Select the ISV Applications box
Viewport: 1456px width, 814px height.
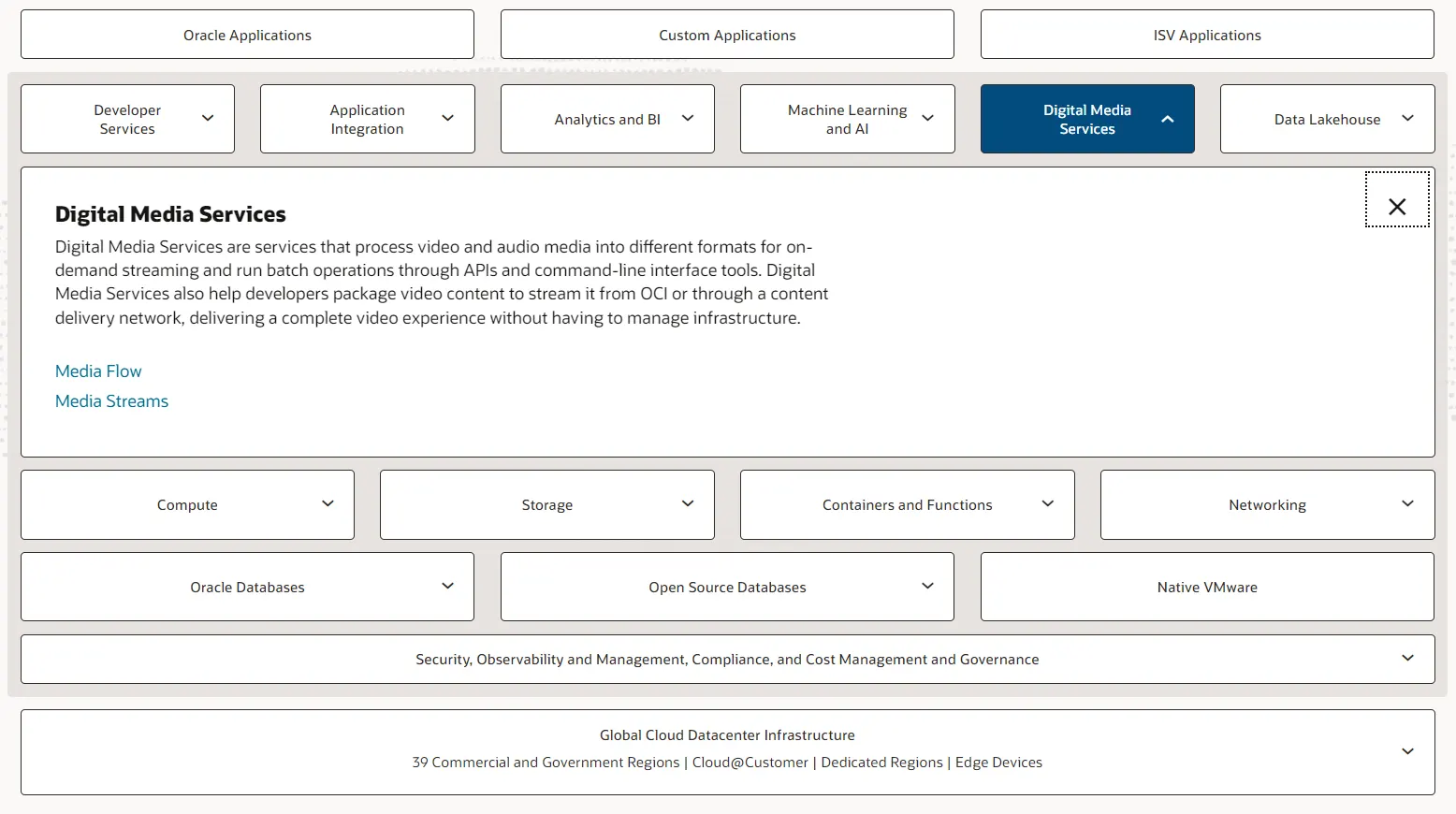coord(1207,35)
